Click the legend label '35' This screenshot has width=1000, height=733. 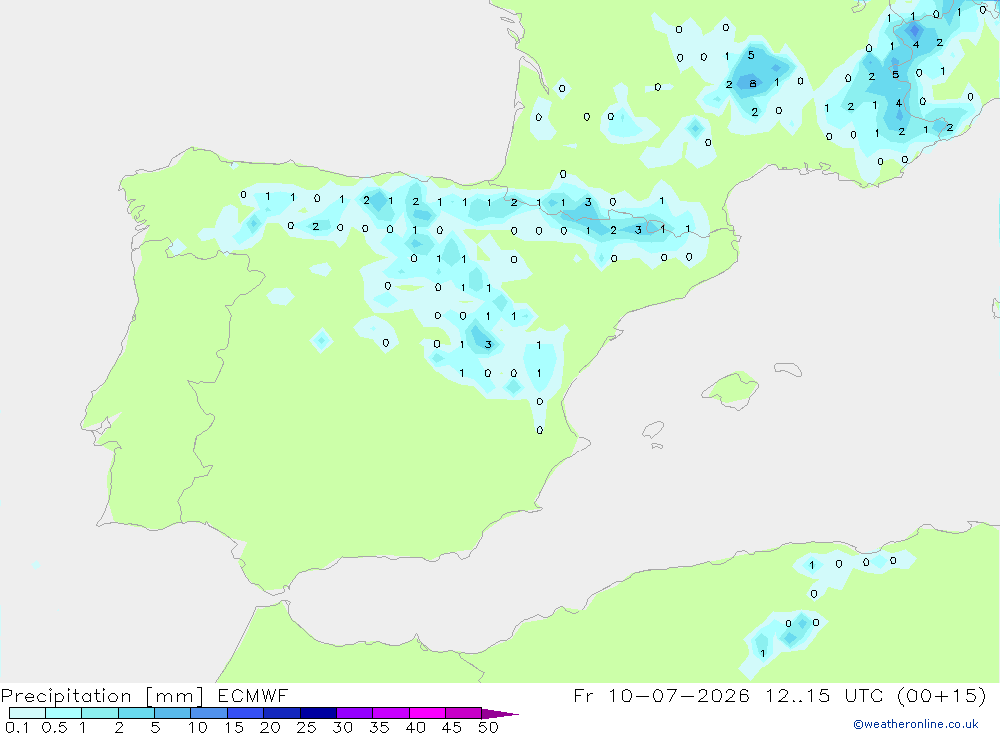click(x=379, y=727)
